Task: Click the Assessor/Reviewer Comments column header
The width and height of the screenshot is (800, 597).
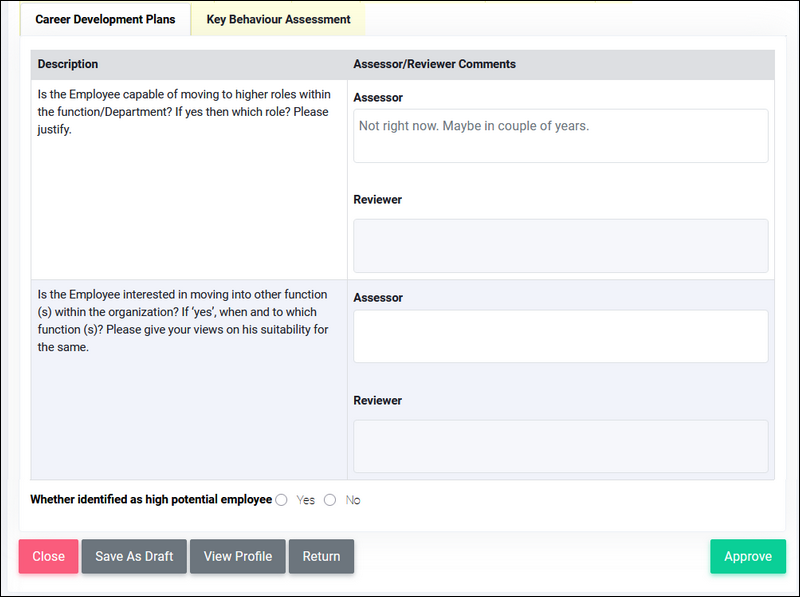Action: pos(434,64)
